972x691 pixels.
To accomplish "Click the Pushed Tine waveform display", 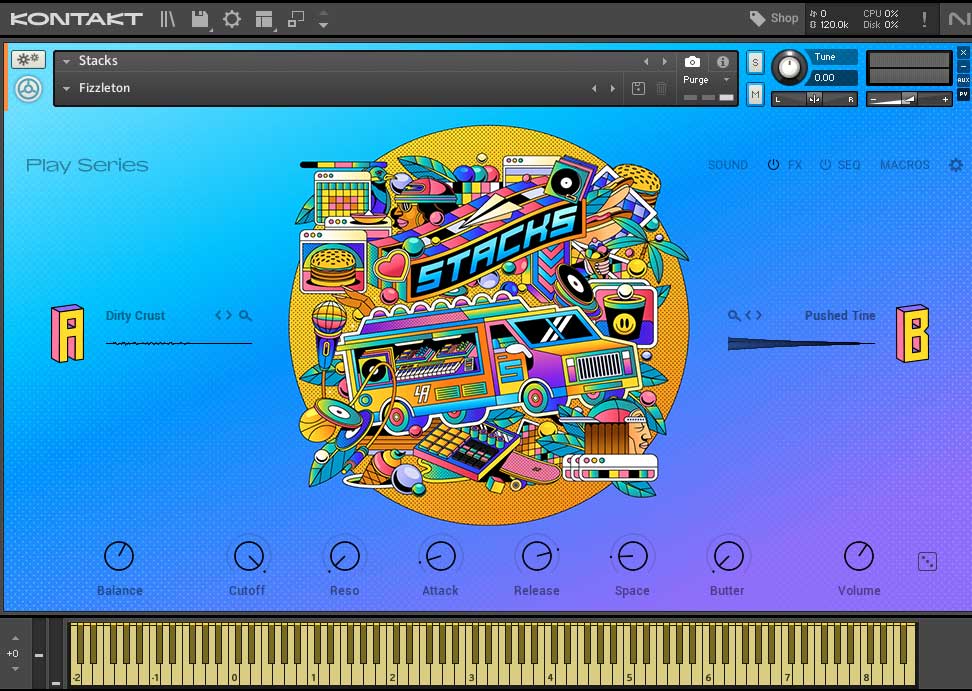I will (x=801, y=343).
